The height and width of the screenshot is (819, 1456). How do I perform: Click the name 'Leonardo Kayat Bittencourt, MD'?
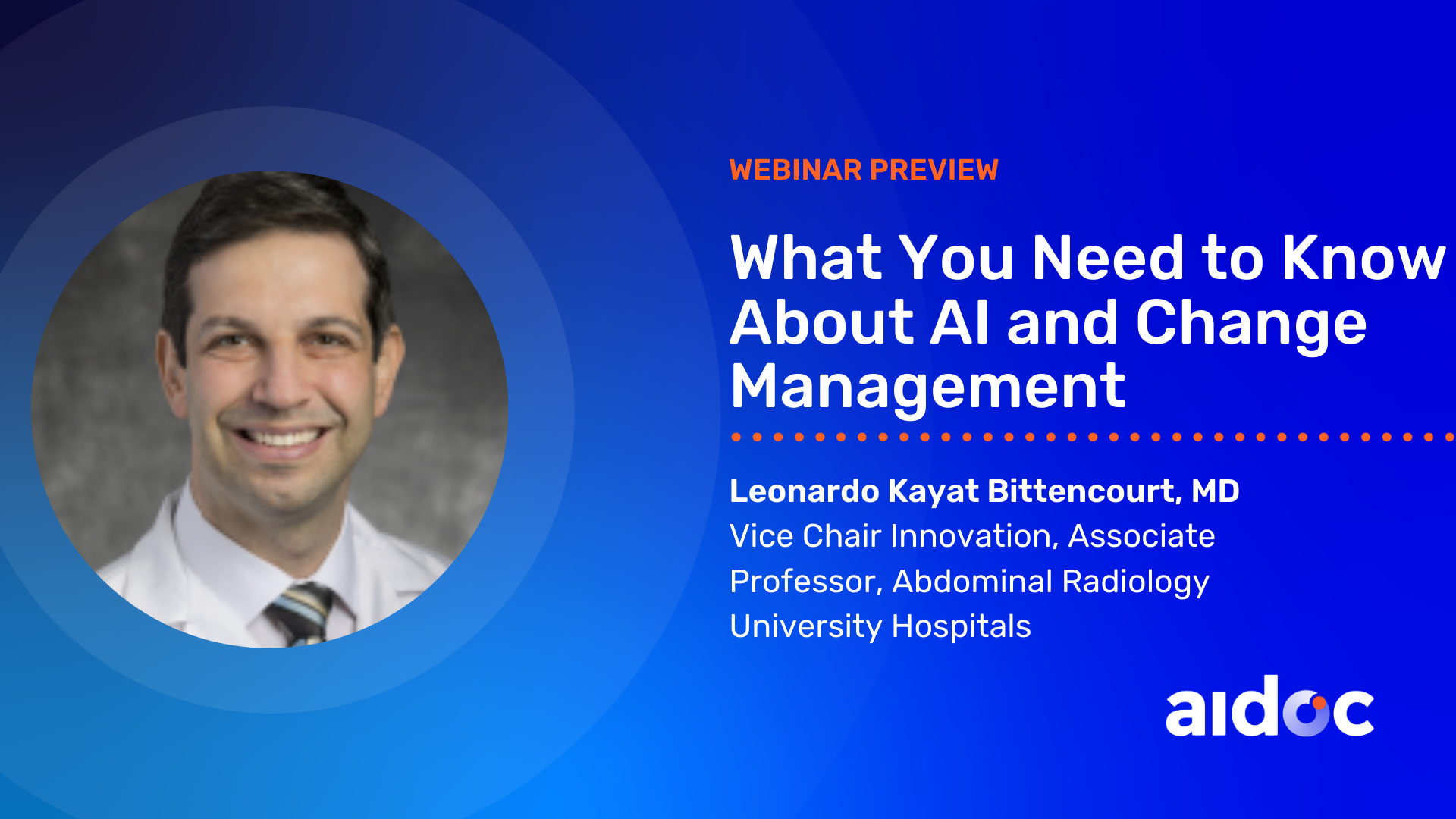984,491
